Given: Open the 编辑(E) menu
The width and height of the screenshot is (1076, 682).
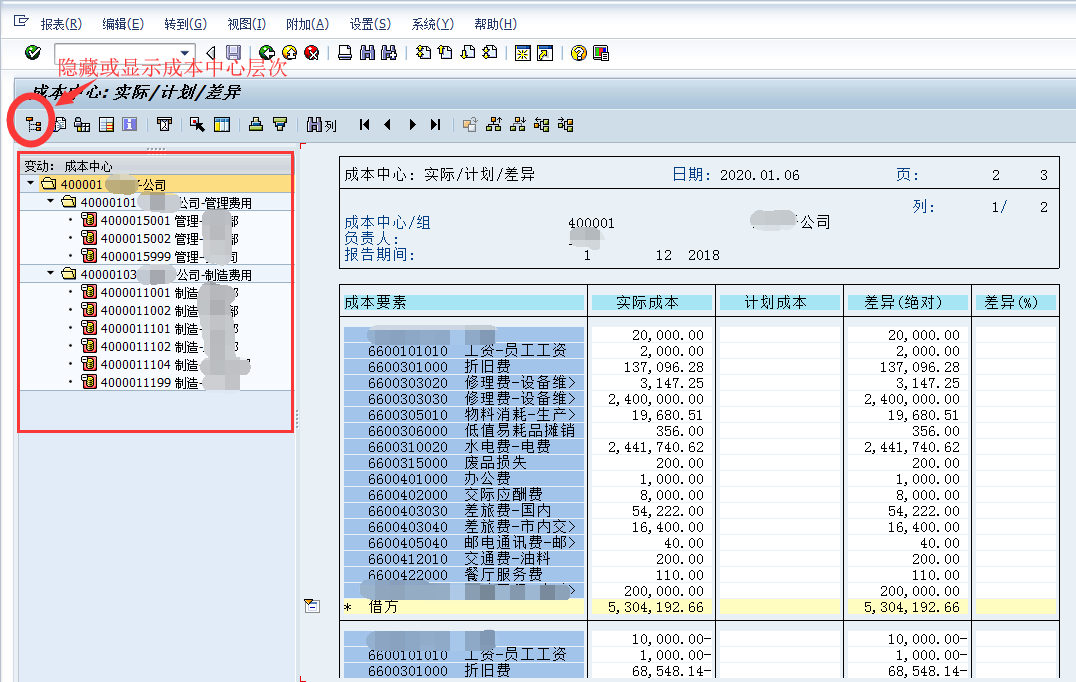Looking at the screenshot, I should 123,24.
